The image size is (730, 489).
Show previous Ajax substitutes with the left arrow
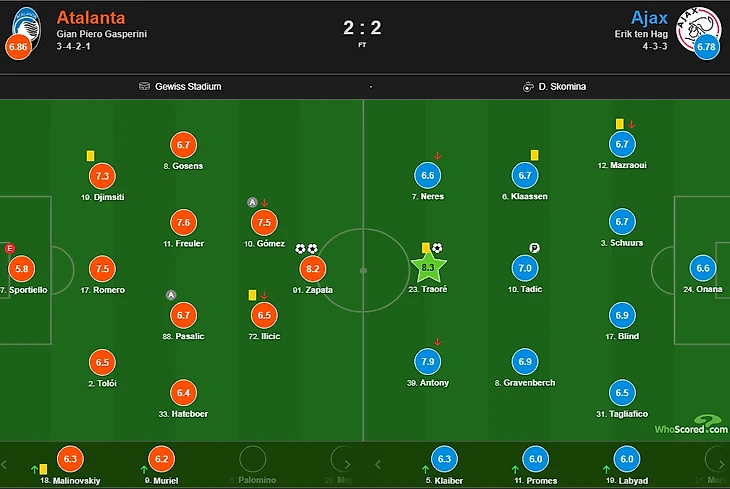(378, 464)
